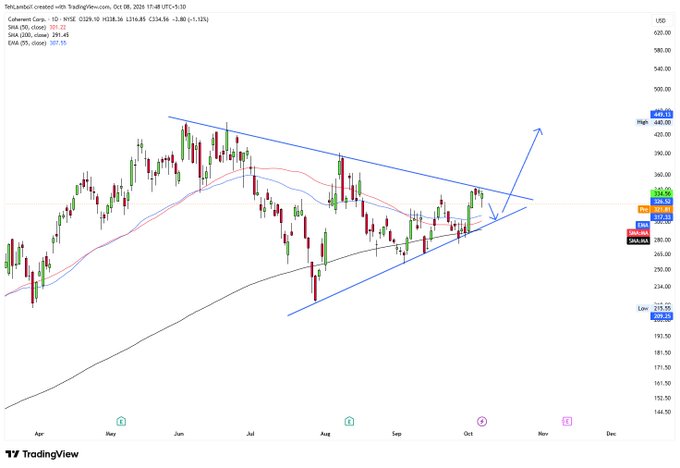The height and width of the screenshot is (468, 680).
Task: Select the SMA (200, close) legend
Action: click(x=38, y=35)
